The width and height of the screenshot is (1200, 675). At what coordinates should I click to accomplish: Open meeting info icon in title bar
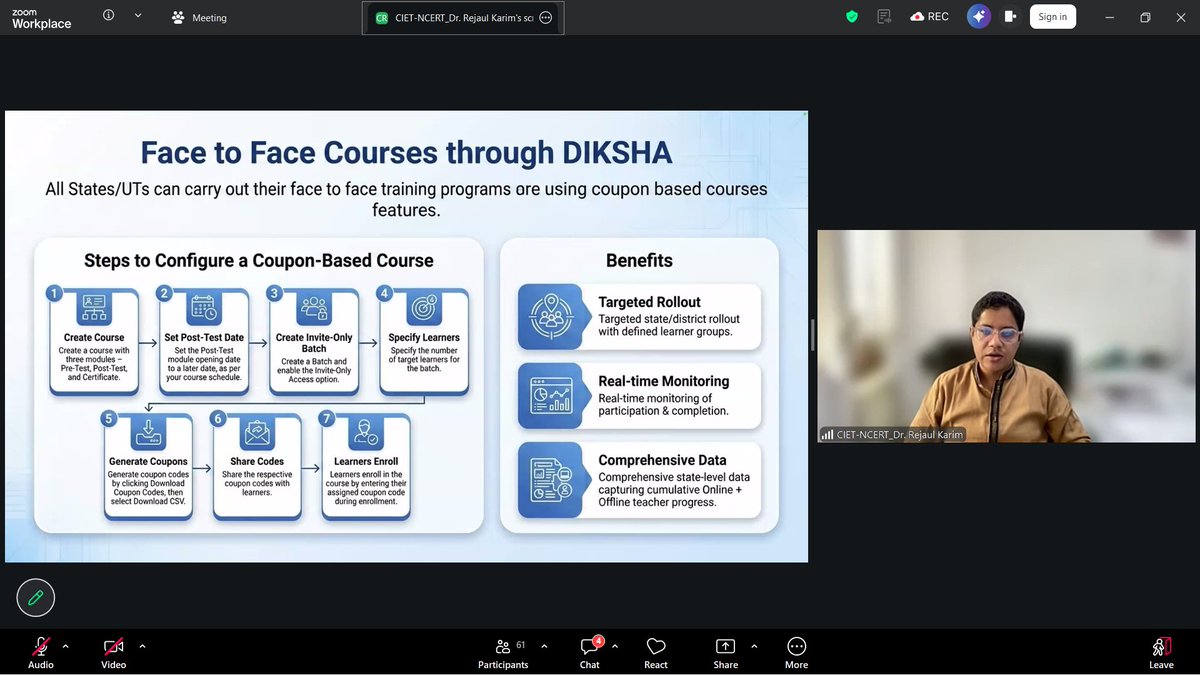(108, 16)
